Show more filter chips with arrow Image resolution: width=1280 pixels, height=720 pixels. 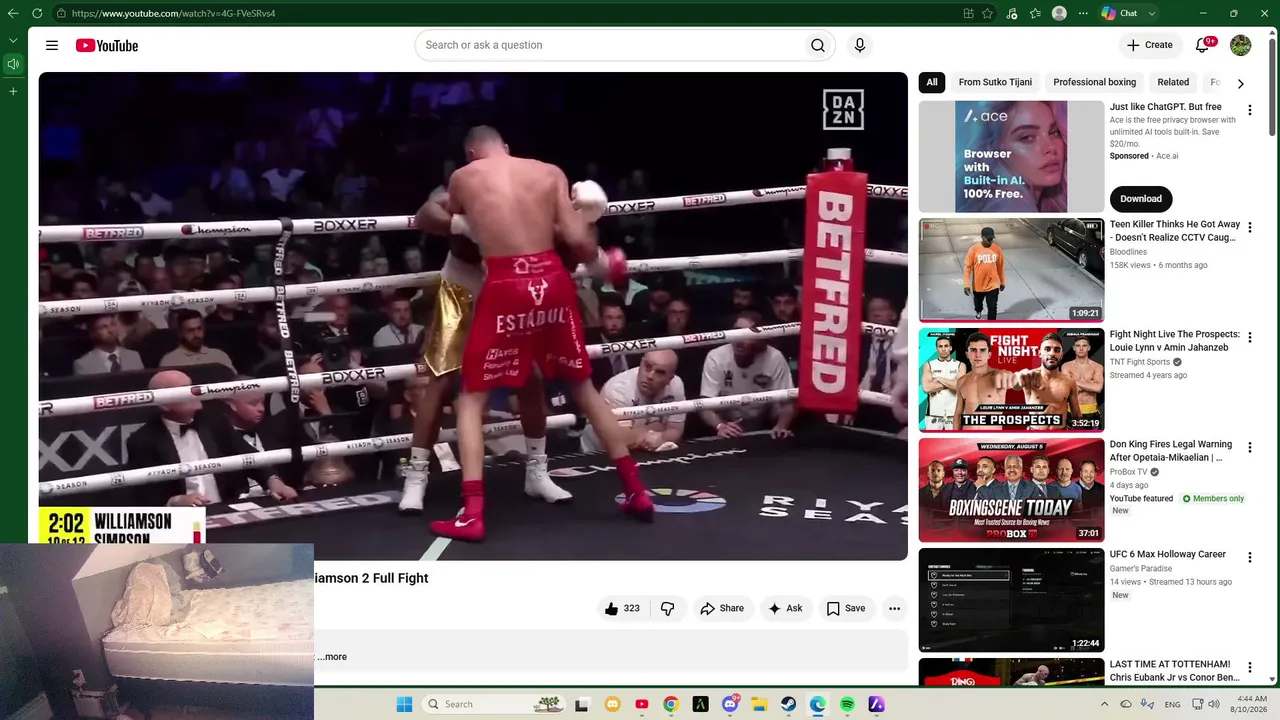[1240, 83]
